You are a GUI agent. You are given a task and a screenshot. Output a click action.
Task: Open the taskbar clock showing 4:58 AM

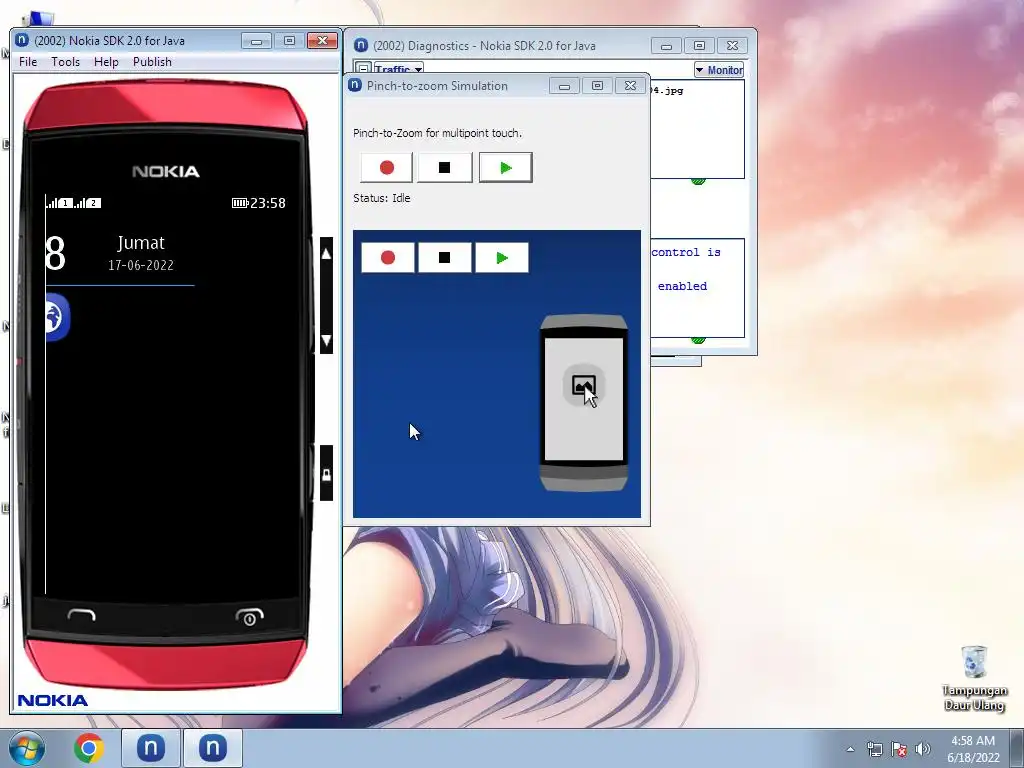[x=973, y=749]
